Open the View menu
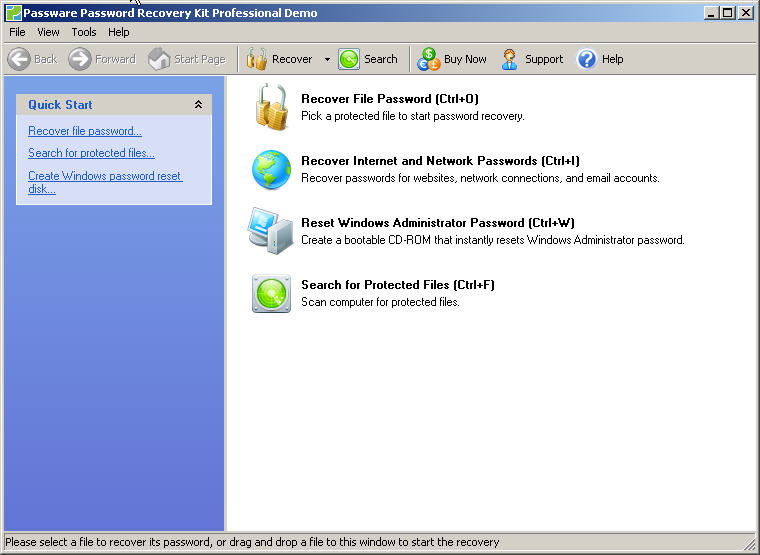This screenshot has height=555, width=760. coord(48,32)
